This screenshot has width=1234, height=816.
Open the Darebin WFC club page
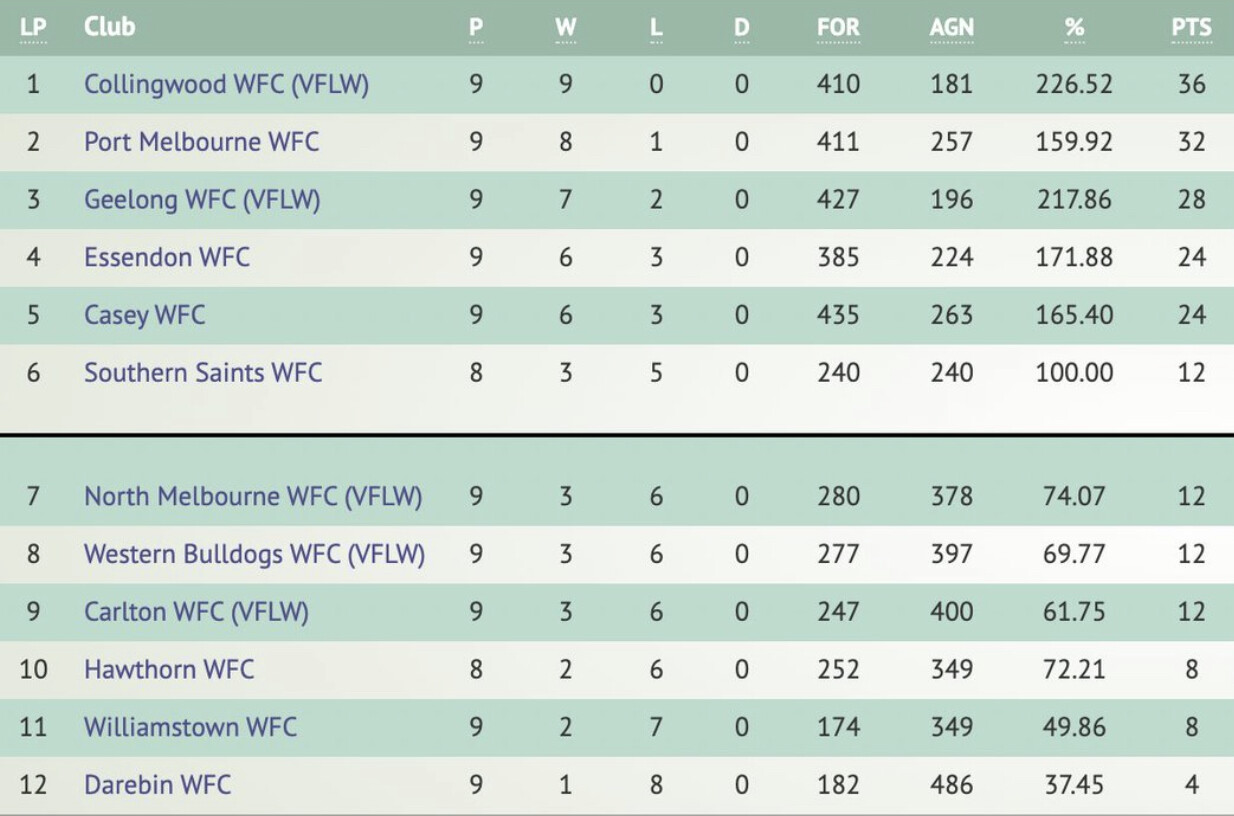pos(157,785)
